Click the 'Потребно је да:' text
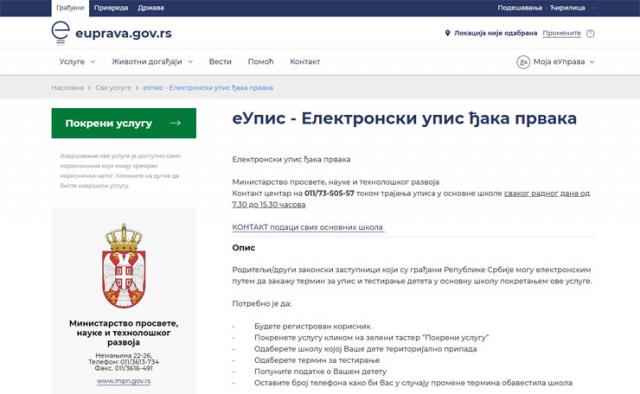 pos(262,304)
